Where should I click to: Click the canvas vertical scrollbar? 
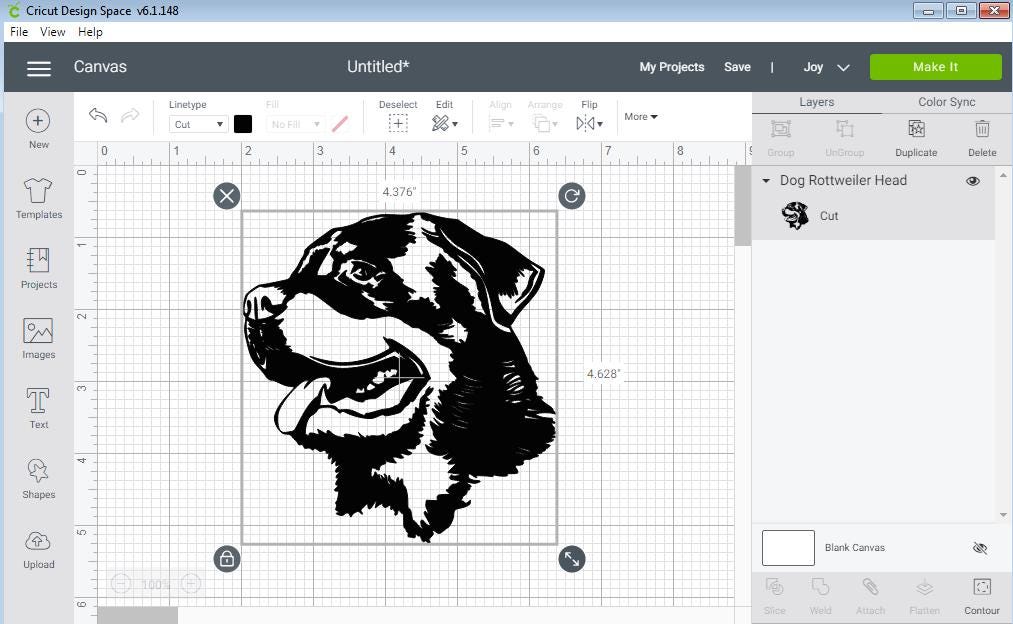pos(742,205)
